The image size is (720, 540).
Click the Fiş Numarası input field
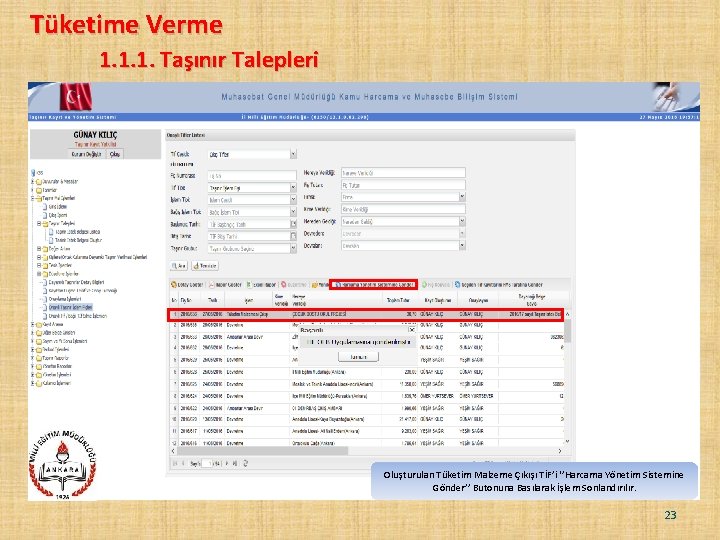[252, 176]
